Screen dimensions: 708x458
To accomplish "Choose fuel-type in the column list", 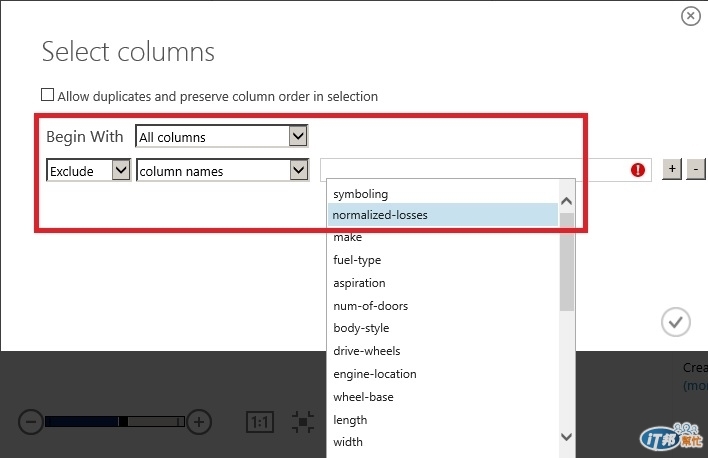I will coord(357,260).
